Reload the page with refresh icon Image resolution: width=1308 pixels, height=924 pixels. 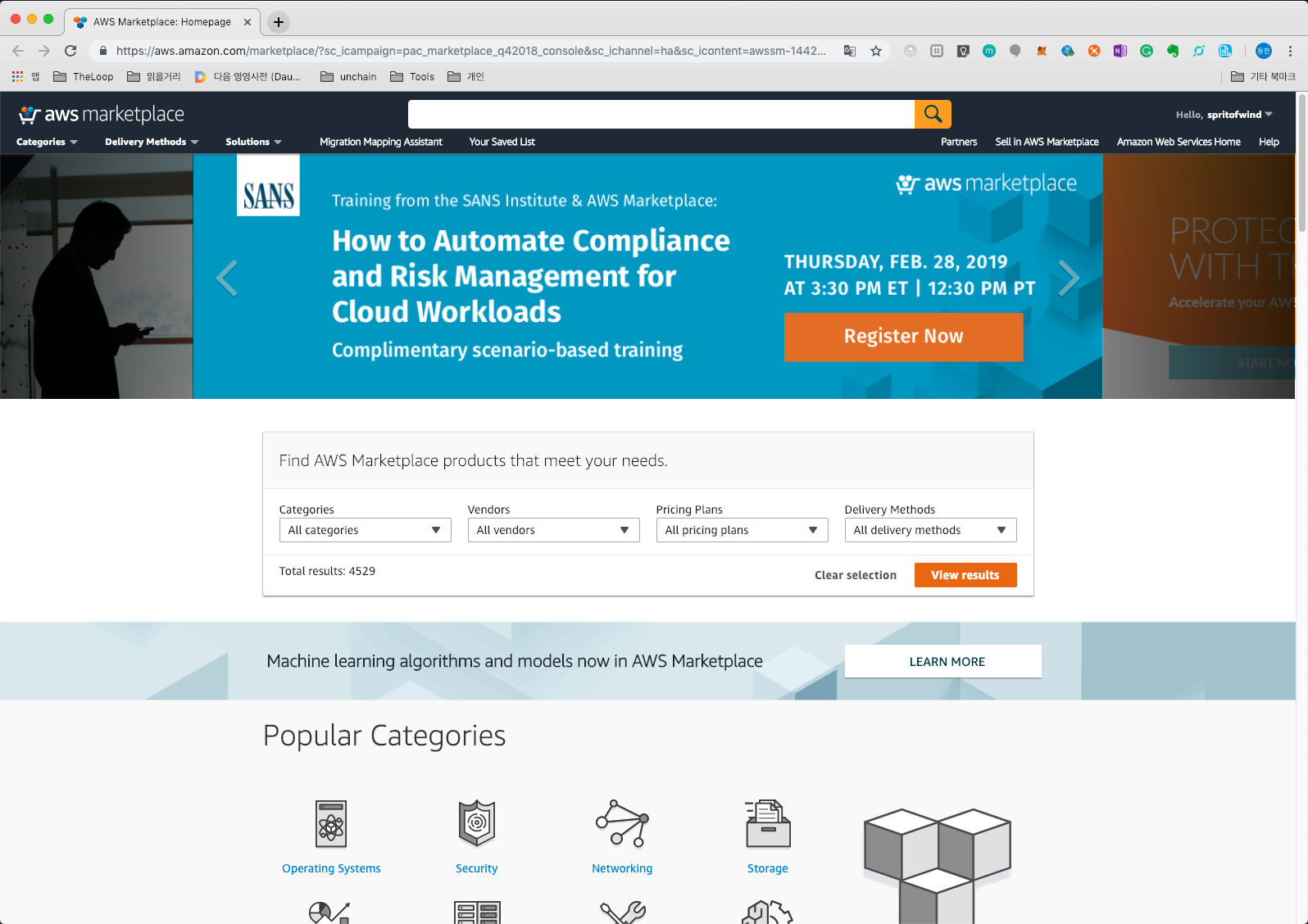tap(70, 51)
